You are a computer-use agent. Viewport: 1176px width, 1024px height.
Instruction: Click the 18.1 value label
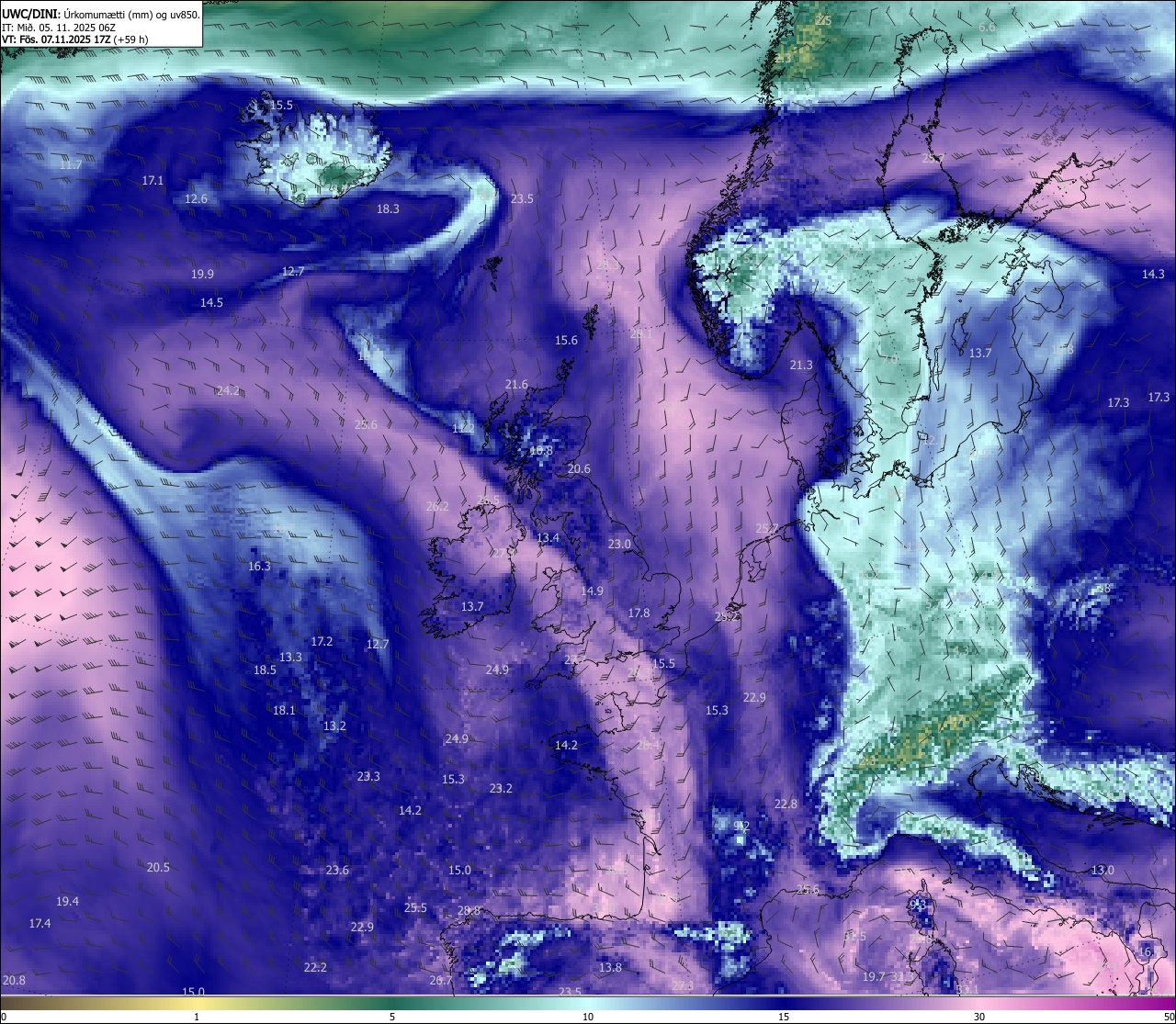coord(284,711)
